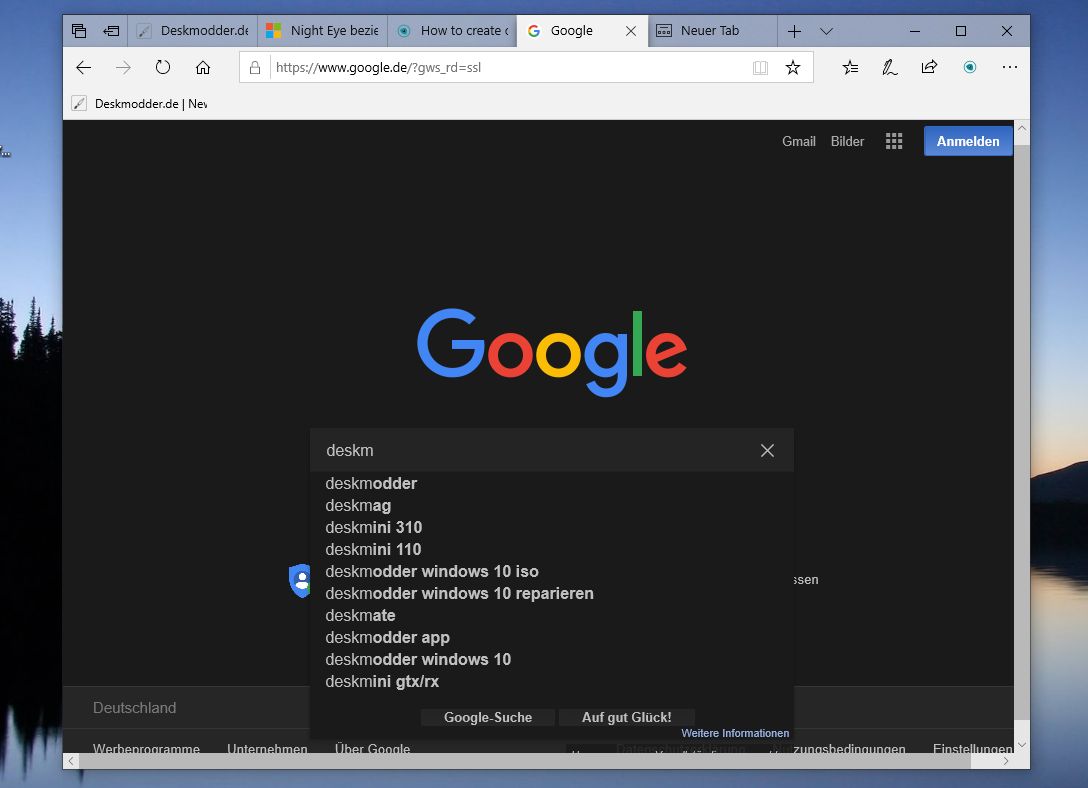Choose deskmodder windows 10 iso suggestion
Viewport: 1088px width, 788px height.
click(x=552, y=572)
